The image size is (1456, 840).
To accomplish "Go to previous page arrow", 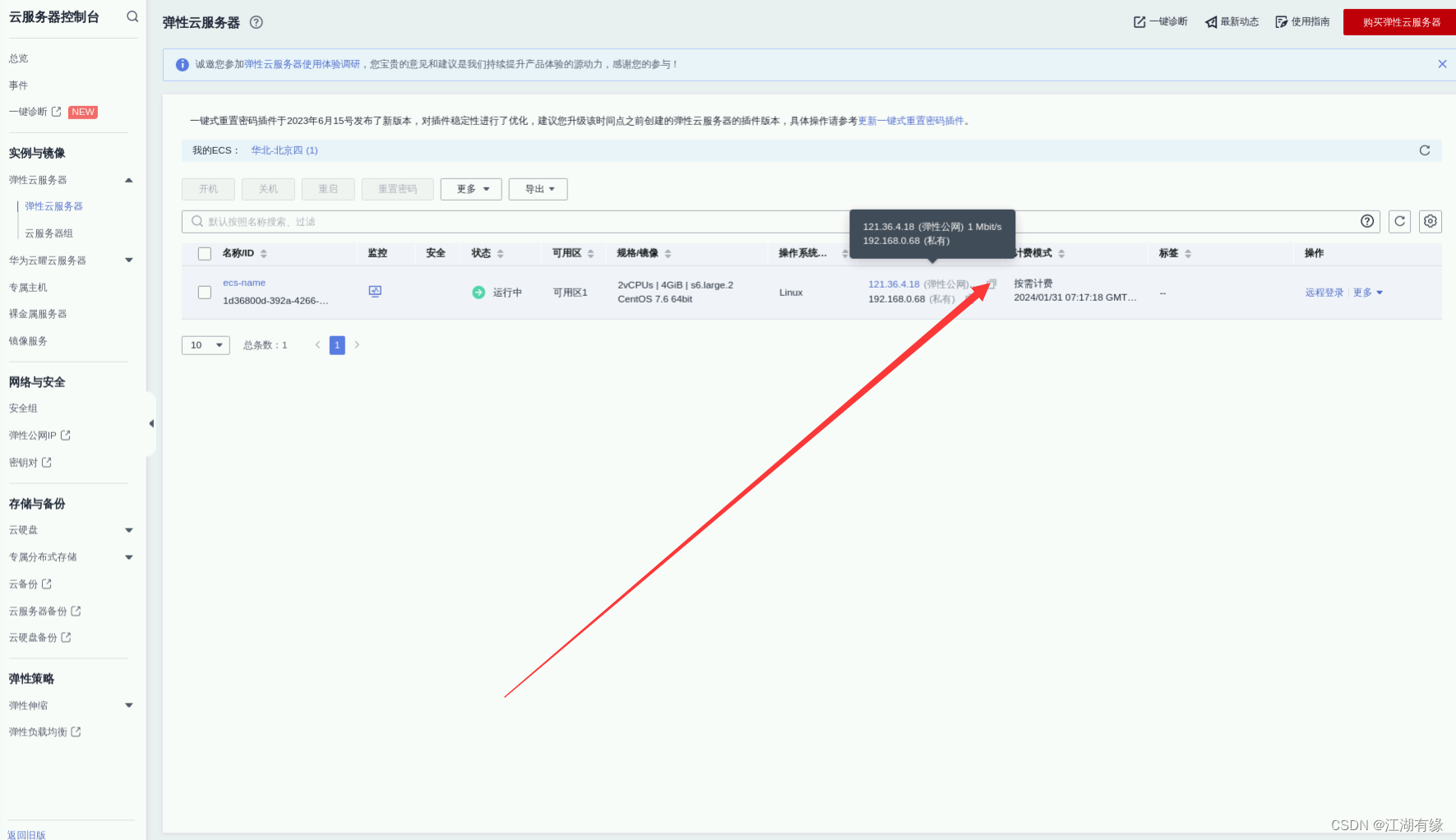I will coord(317,345).
